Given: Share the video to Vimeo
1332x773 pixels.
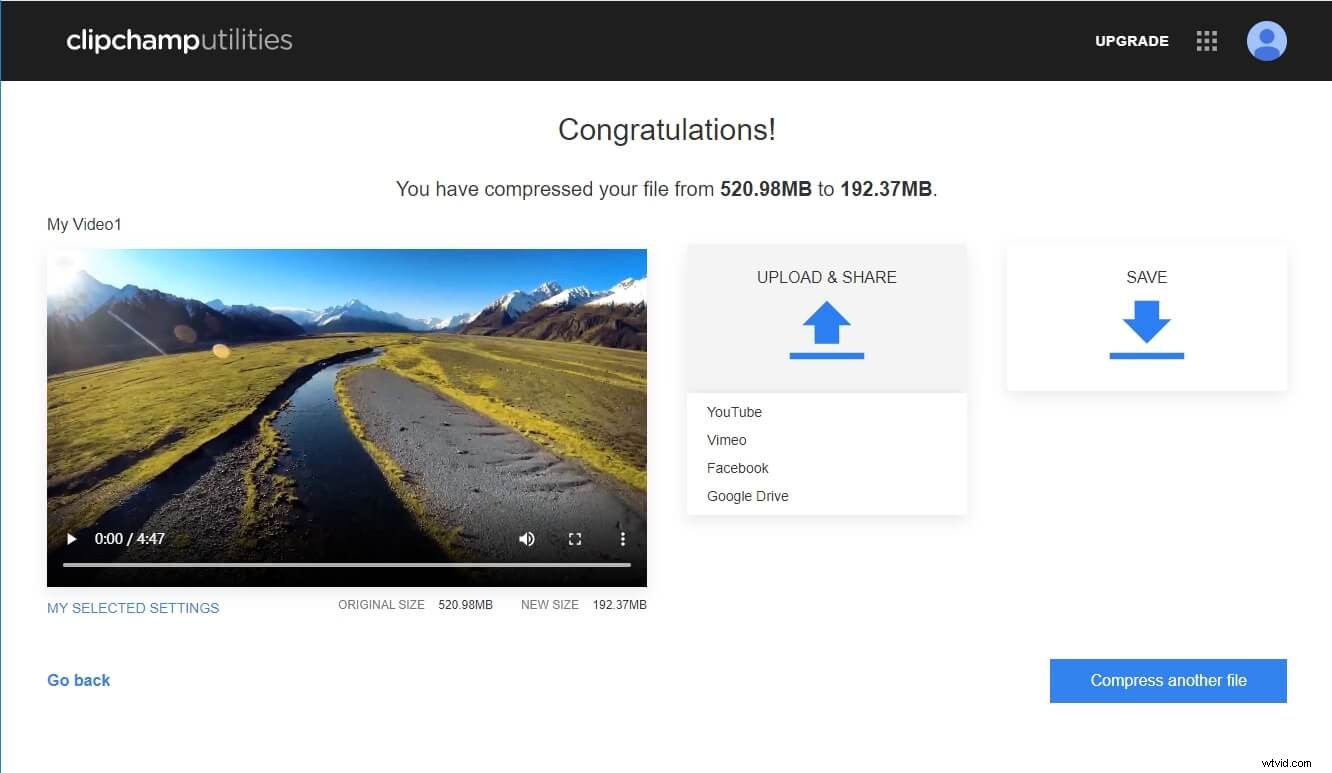Looking at the screenshot, I should 726,440.
